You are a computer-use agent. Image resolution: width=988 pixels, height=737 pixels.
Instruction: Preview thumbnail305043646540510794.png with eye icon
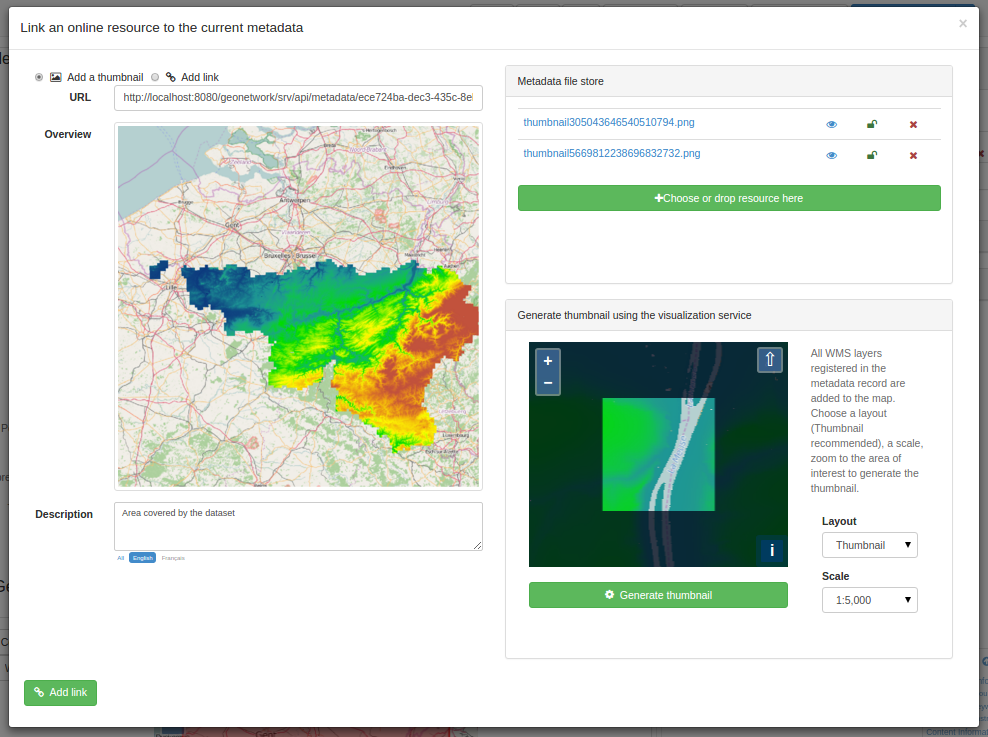832,125
